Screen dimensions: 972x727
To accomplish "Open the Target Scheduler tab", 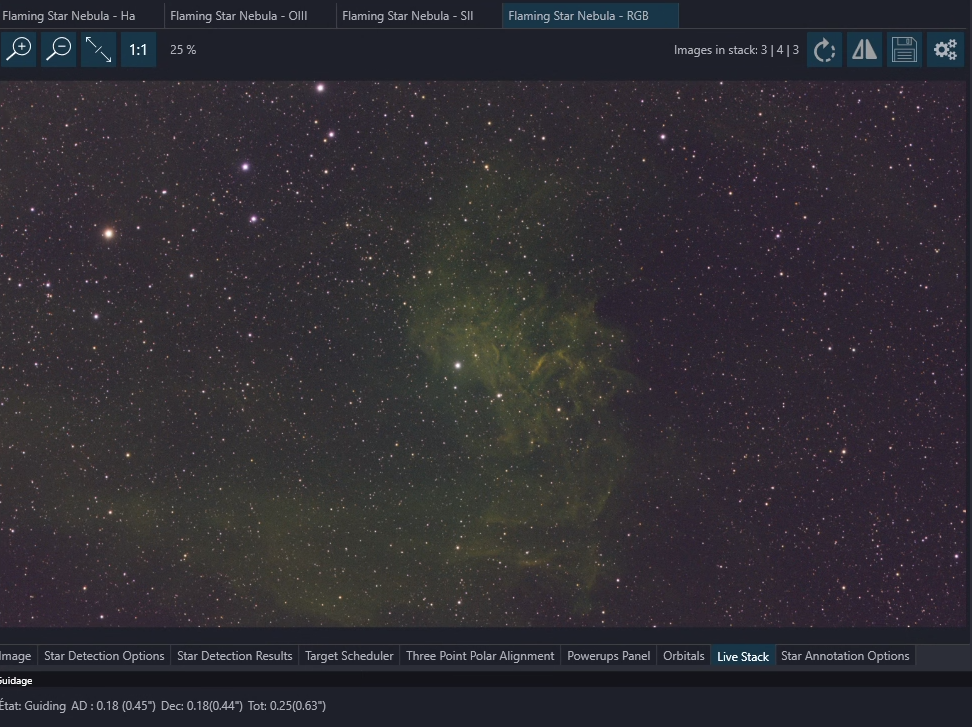I will pos(349,656).
